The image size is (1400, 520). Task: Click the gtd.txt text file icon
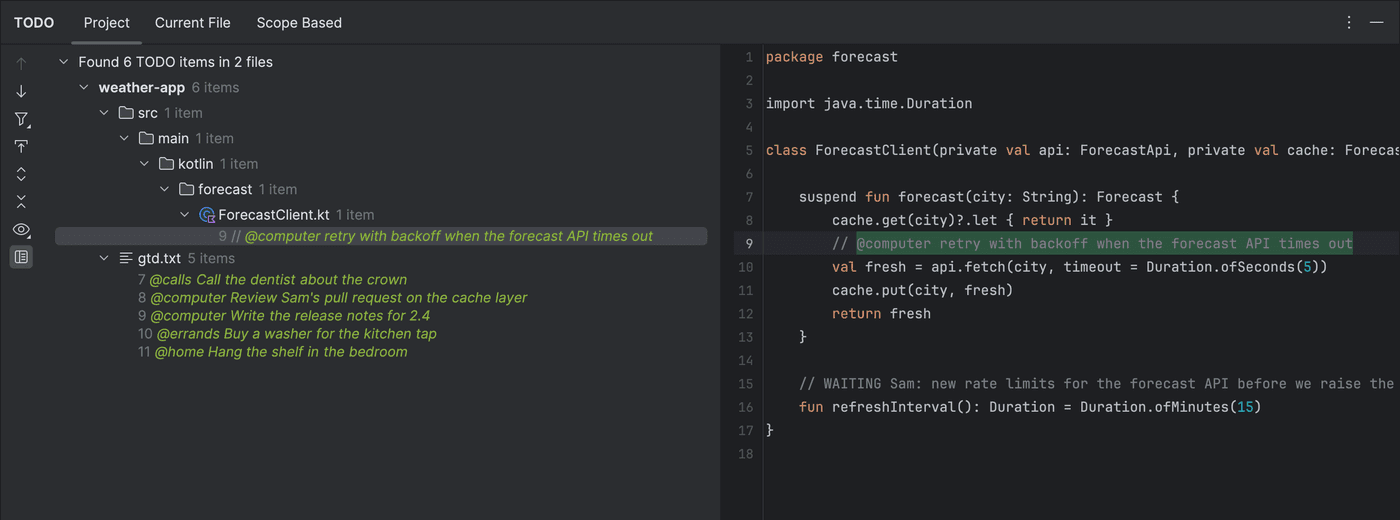[126, 258]
